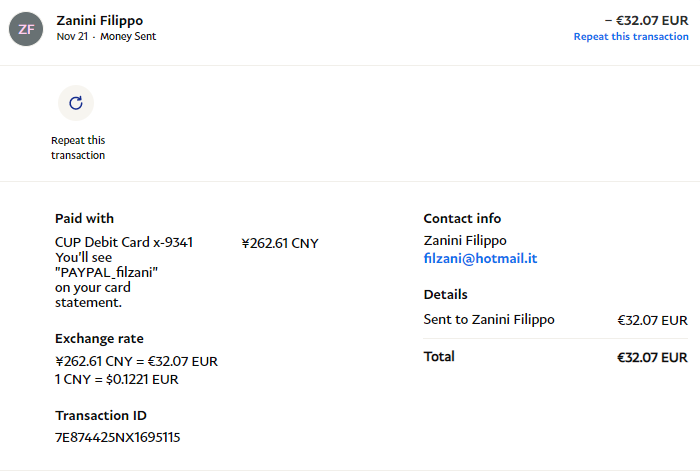This screenshot has height=471, width=700.
Task: Click the ¥262.61 CNY paid amount
Action: 280,242
